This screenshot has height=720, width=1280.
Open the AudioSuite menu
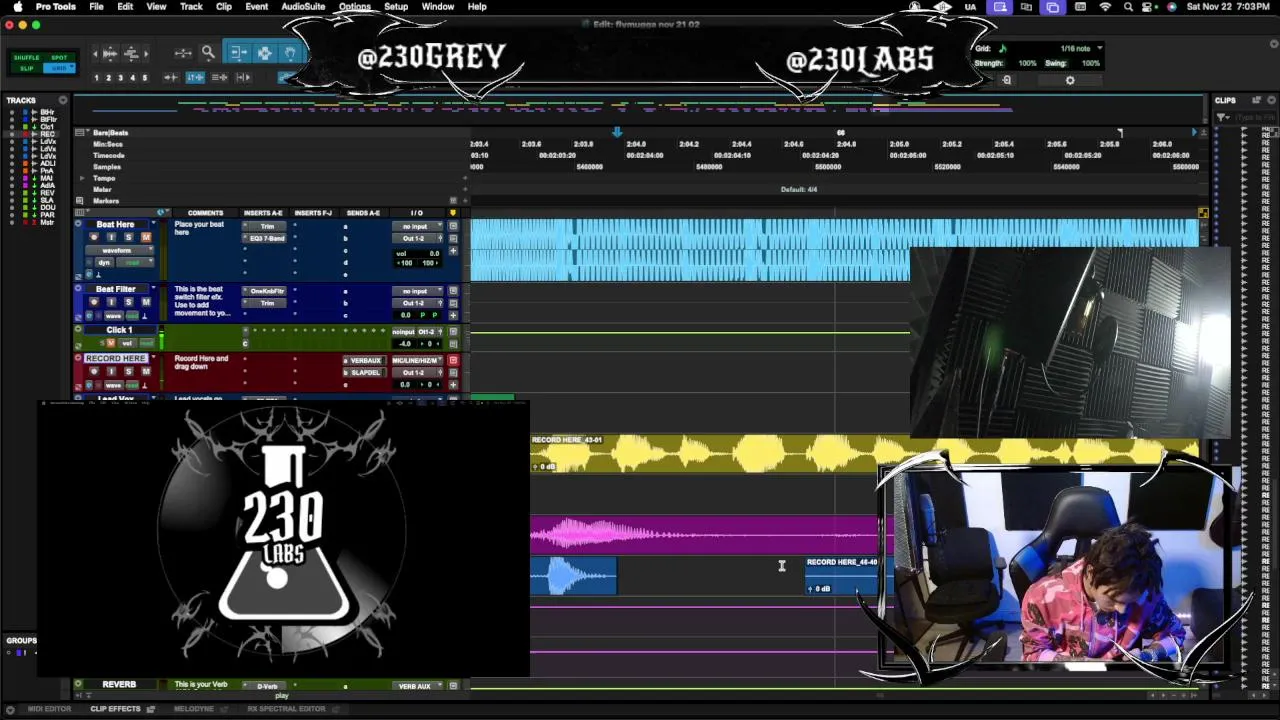303,7
